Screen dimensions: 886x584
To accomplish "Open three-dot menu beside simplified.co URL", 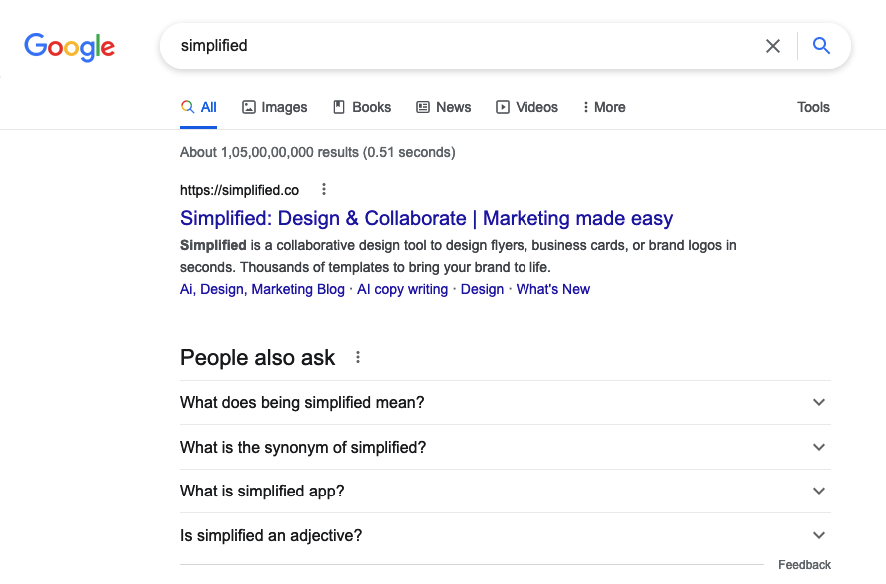I will (x=324, y=190).
